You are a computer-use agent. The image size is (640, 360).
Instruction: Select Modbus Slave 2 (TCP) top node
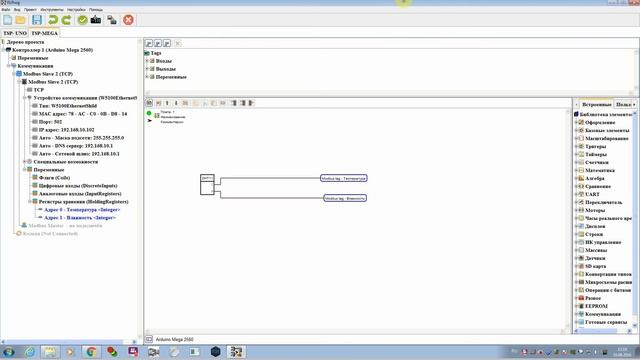point(48,74)
